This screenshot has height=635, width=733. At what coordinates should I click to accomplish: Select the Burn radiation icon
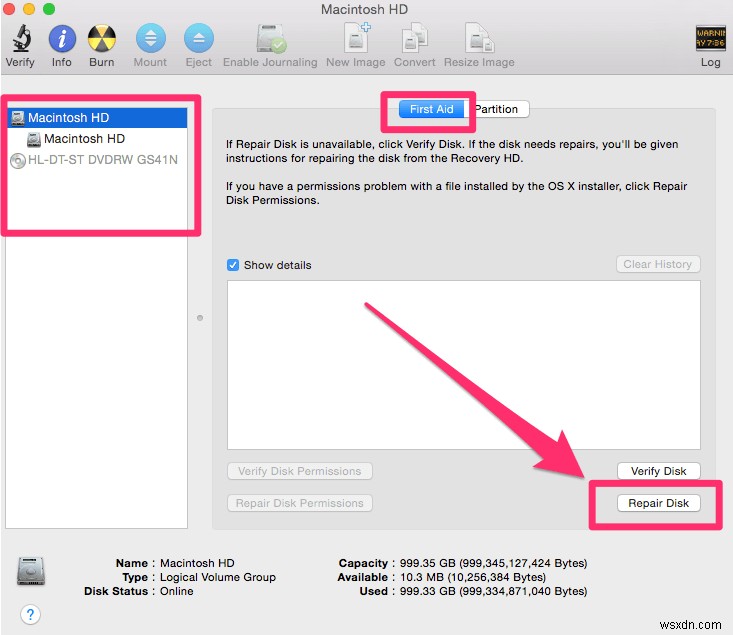click(101, 38)
